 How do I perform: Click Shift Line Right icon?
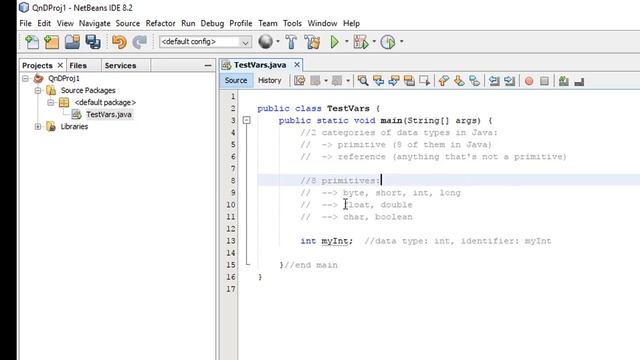(x=509, y=81)
